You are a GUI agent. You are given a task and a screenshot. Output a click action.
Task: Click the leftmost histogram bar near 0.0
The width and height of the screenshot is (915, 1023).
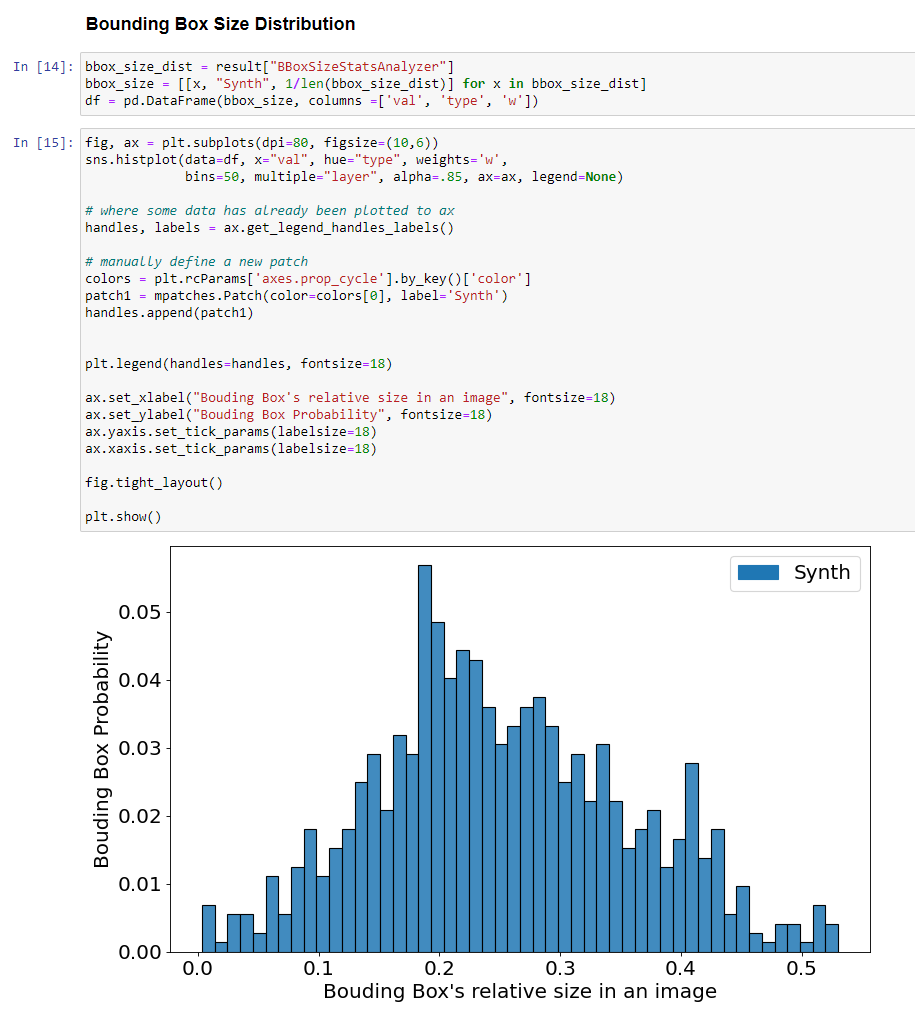click(208, 928)
